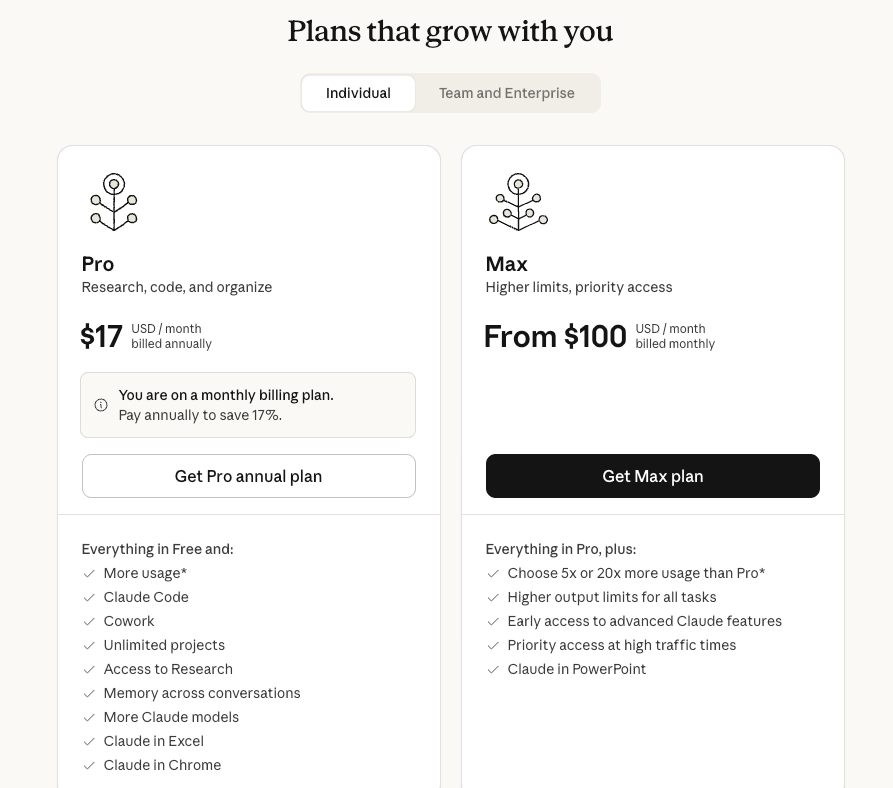Select the Individual plans tab
The width and height of the screenshot is (893, 788).
tap(358, 93)
